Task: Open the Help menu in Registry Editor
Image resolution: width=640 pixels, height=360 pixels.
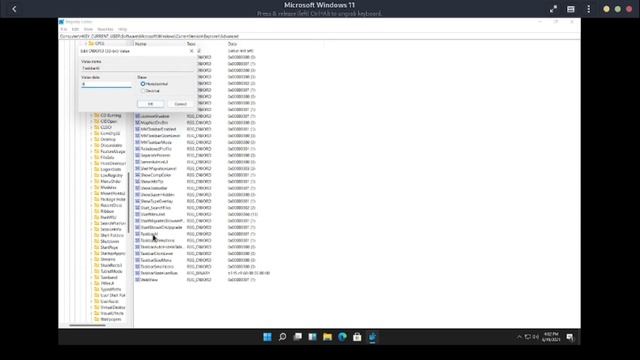Action: coord(122,29)
